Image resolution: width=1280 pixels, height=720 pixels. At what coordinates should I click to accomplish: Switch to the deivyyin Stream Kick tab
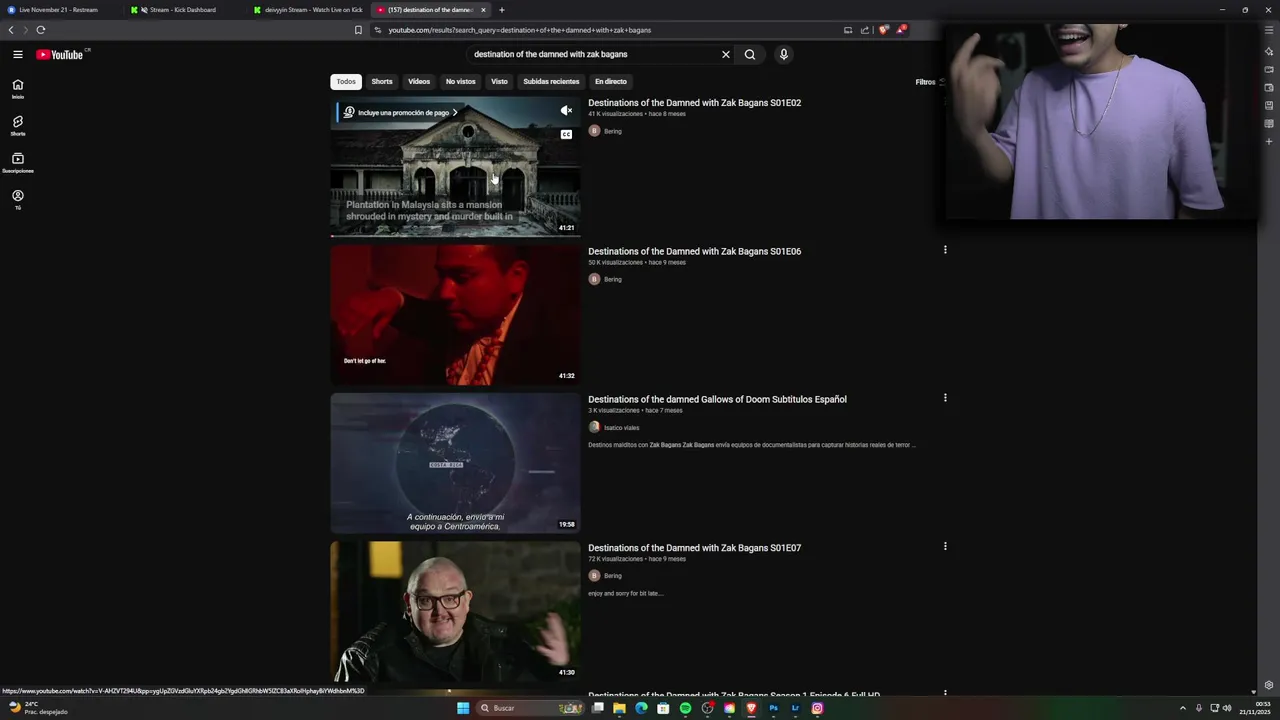(x=308, y=10)
